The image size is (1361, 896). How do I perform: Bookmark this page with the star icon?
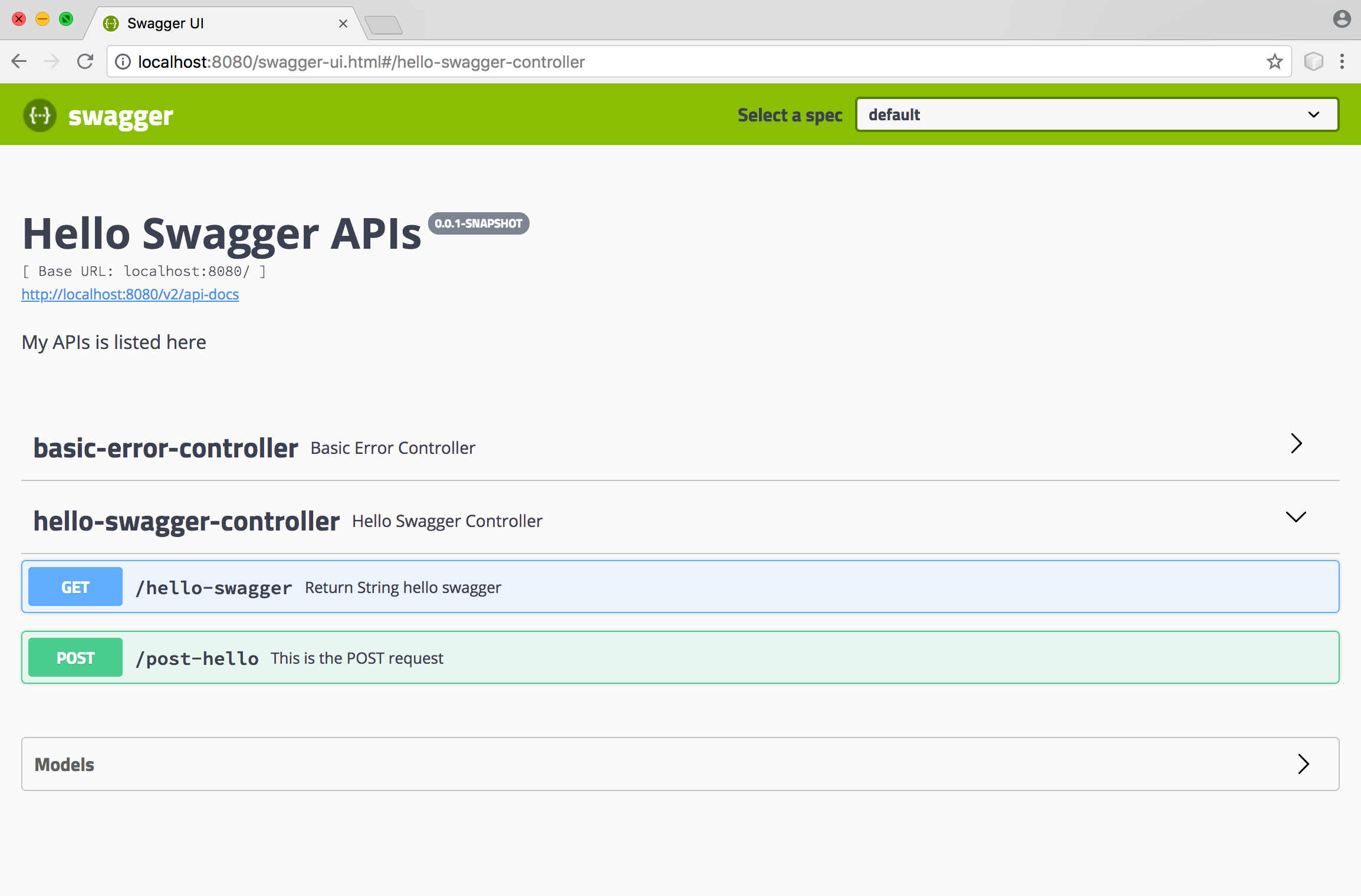coord(1274,61)
